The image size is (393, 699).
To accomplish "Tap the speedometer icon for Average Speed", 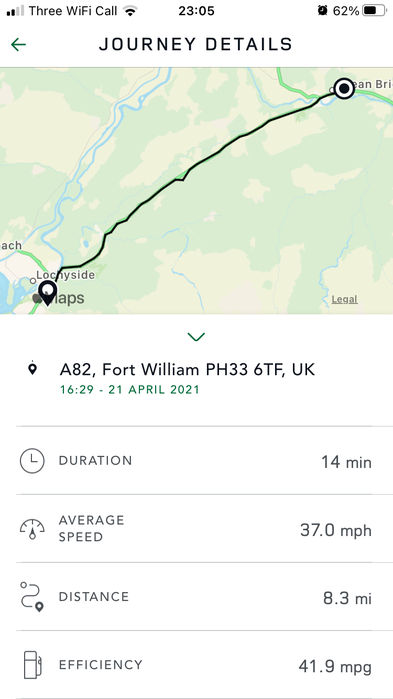I will pyautogui.click(x=32, y=529).
